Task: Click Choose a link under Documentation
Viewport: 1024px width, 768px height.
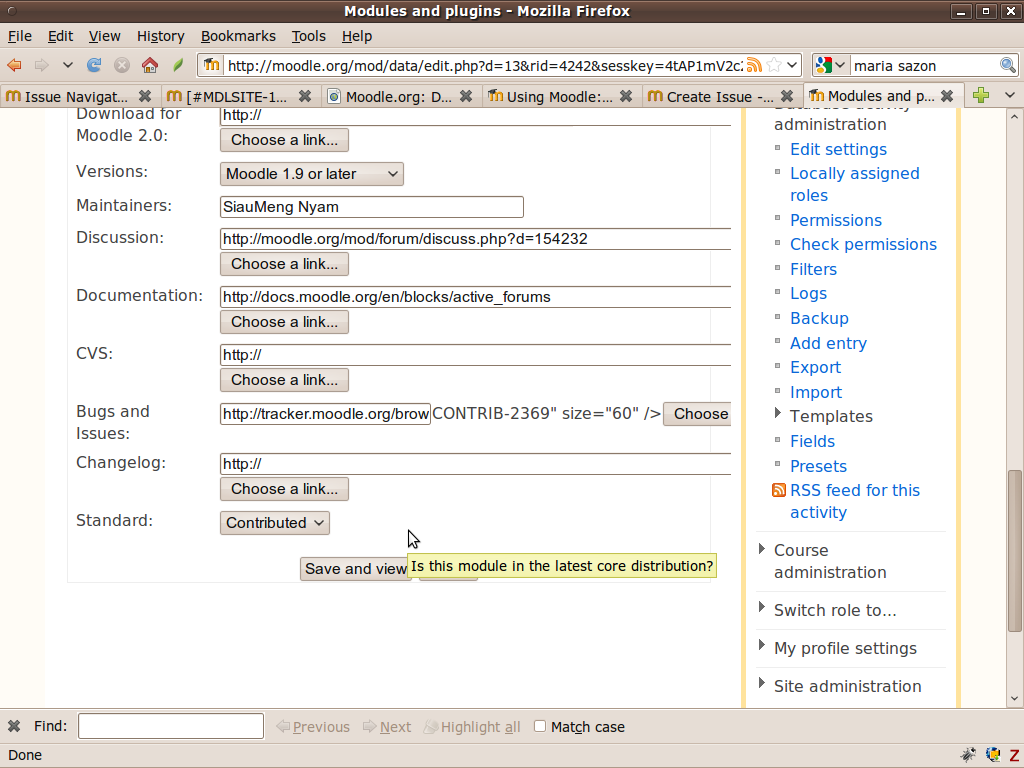Action: [x=284, y=322]
